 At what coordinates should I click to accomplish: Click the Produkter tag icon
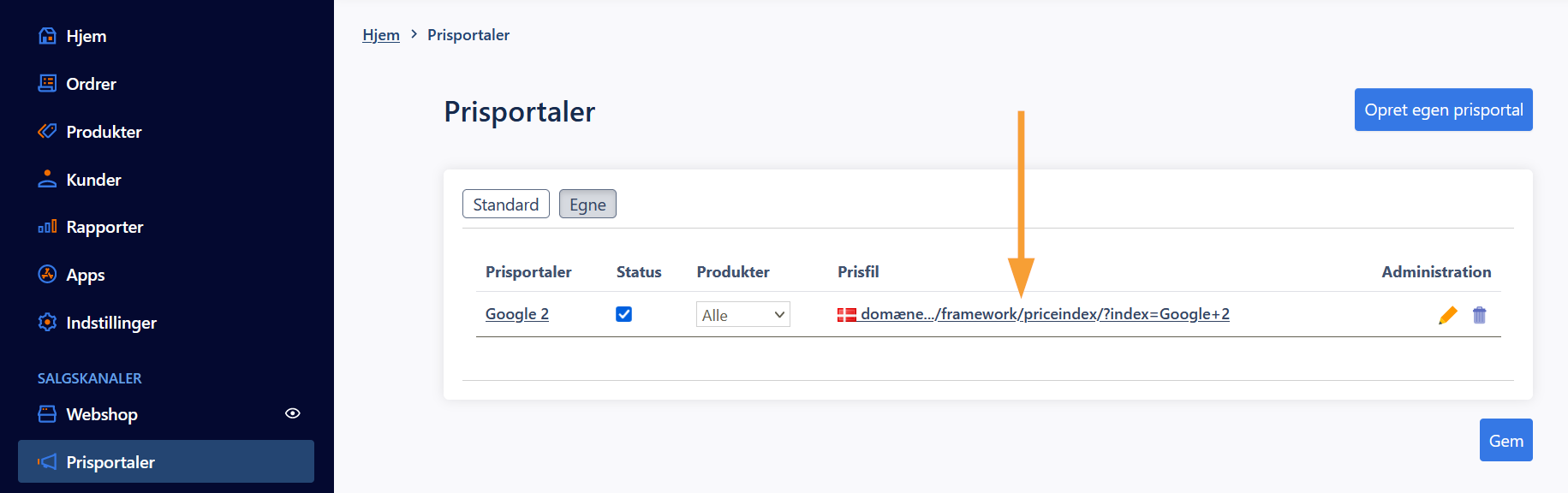click(x=48, y=131)
